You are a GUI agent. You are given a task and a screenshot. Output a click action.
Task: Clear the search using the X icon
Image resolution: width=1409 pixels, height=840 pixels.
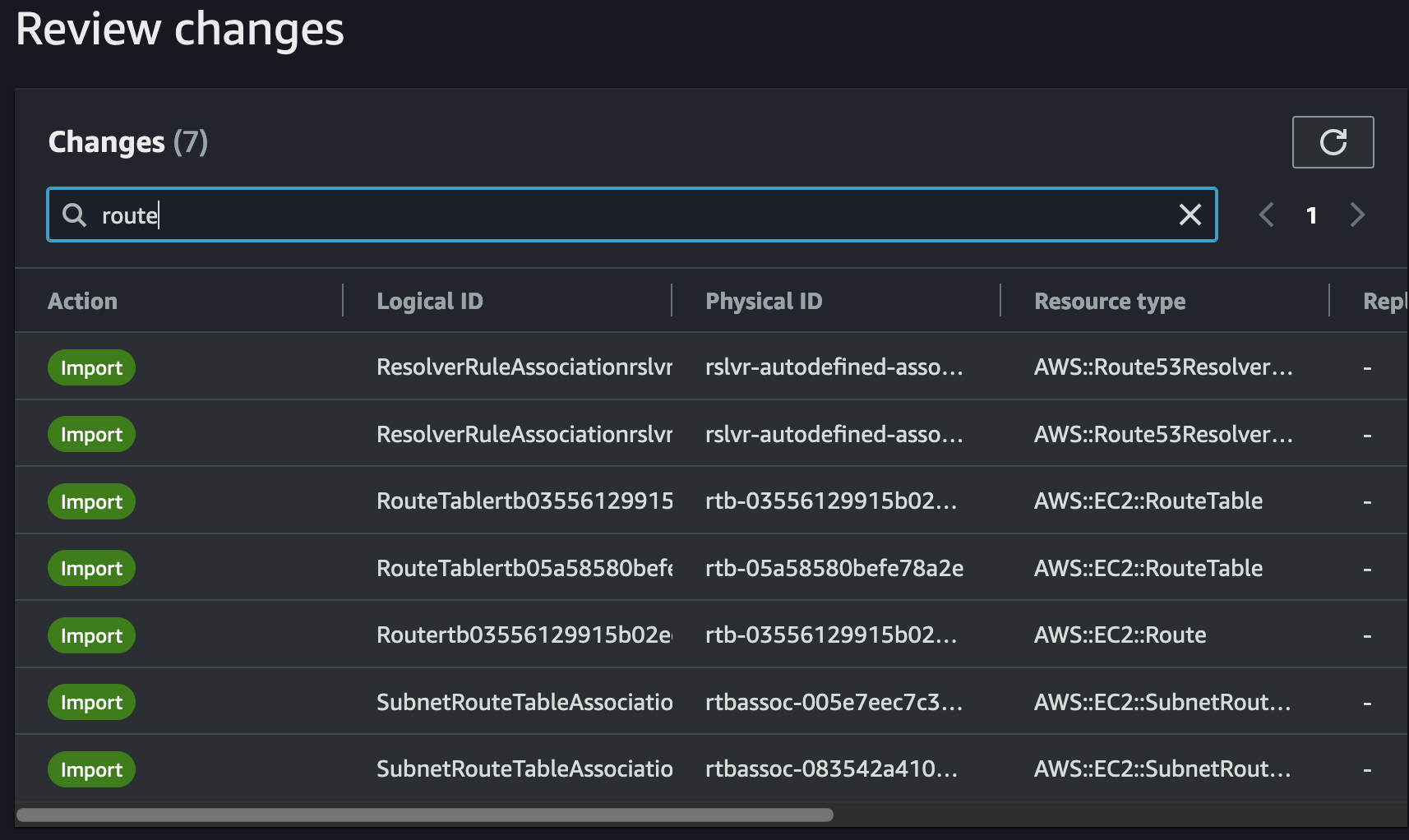[x=1190, y=215]
